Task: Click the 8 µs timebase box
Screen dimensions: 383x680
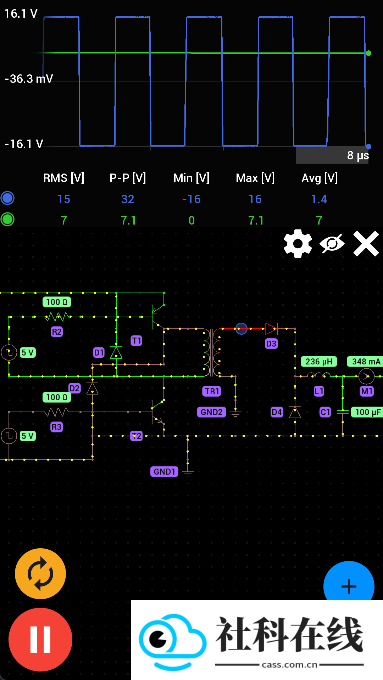Action: 332,155
